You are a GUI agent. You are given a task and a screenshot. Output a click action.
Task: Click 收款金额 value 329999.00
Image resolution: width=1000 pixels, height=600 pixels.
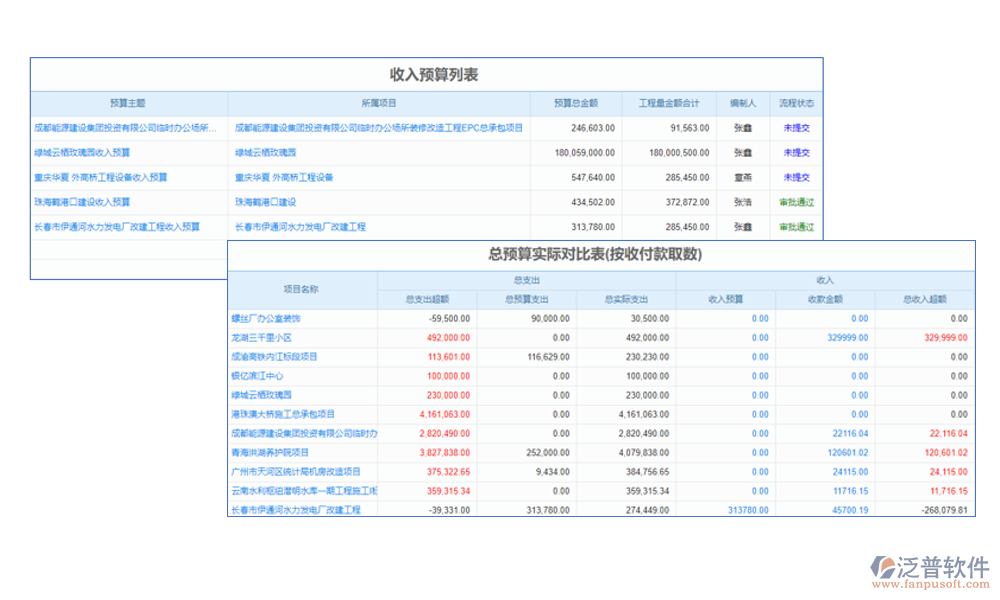[849, 338]
